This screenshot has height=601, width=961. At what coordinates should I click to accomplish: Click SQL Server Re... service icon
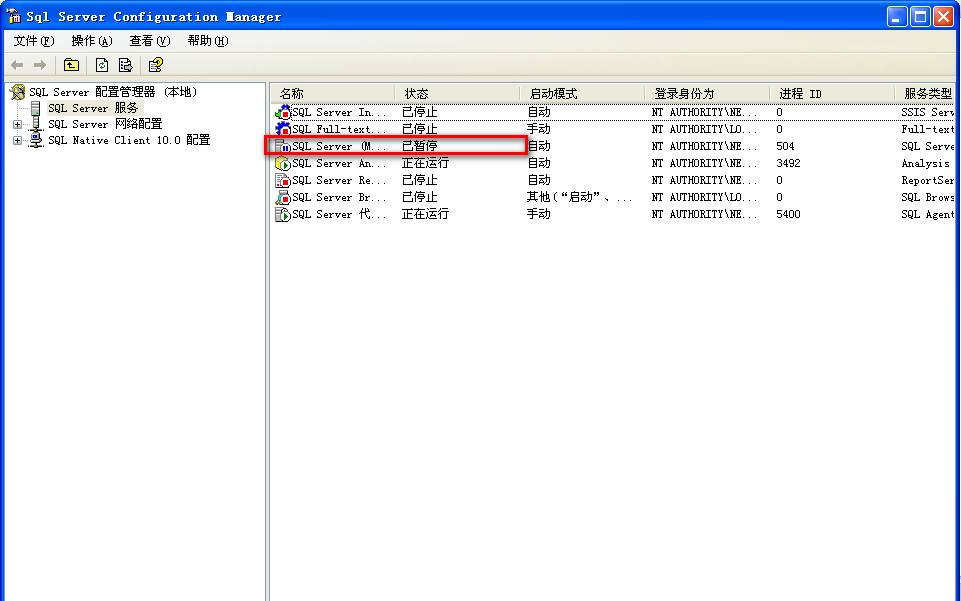click(283, 181)
